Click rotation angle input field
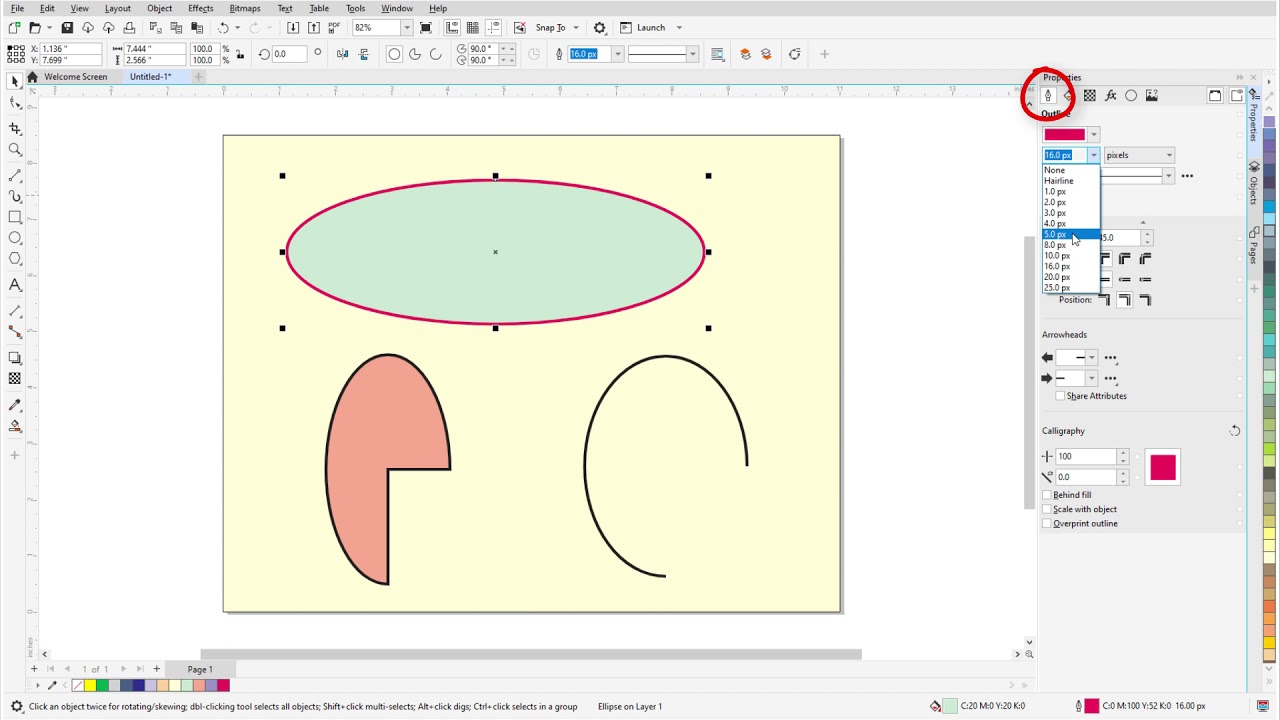Screen dimensions: 1280x720 [291, 54]
